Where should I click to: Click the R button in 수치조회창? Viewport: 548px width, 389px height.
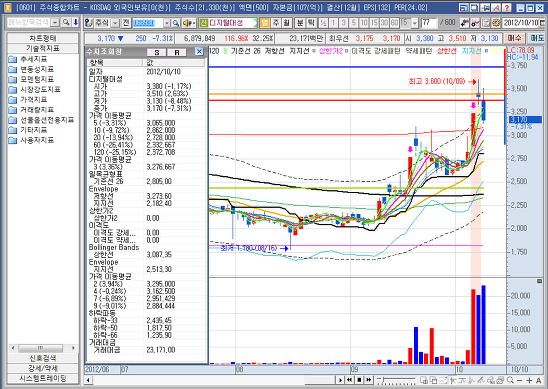pos(177,52)
